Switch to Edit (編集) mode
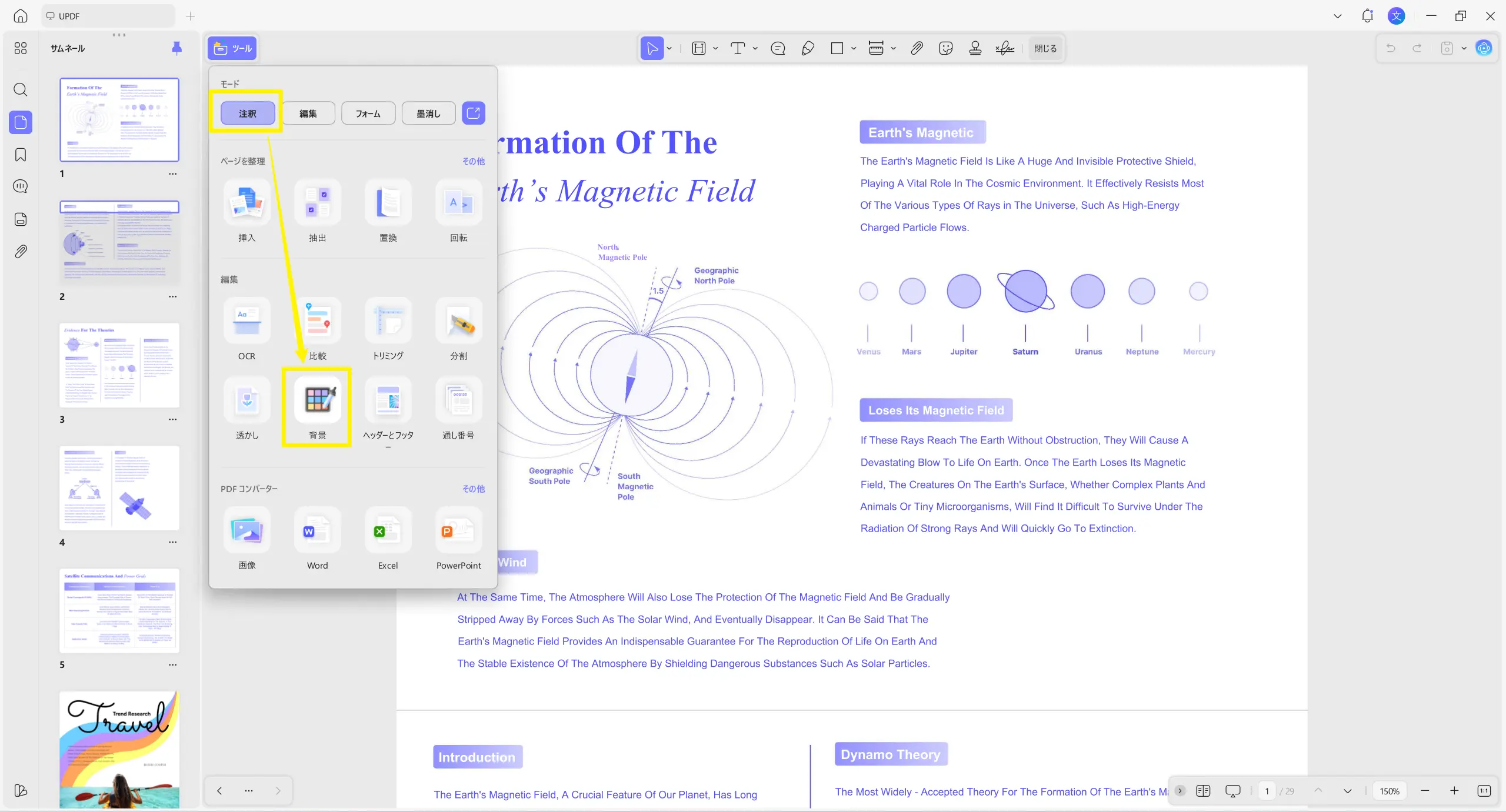 coord(308,113)
